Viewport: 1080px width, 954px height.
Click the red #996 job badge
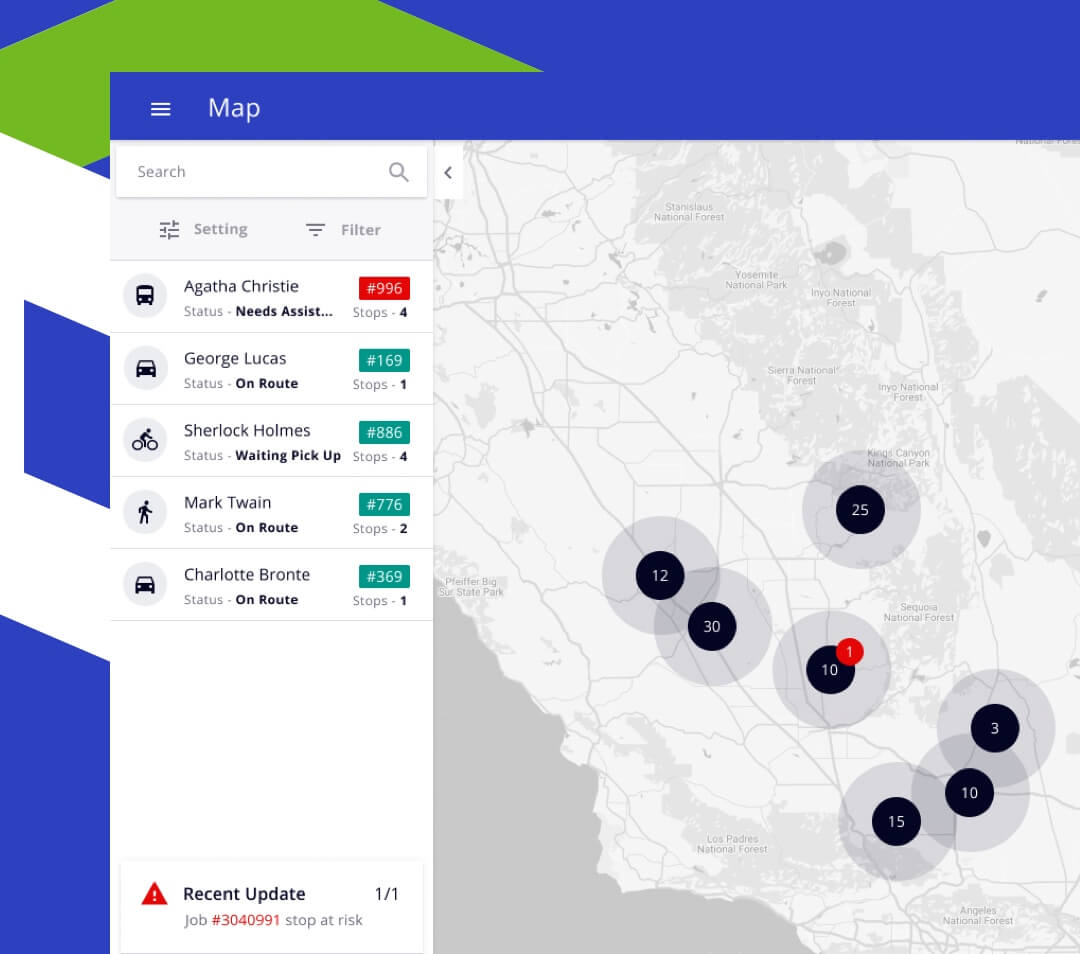point(384,288)
